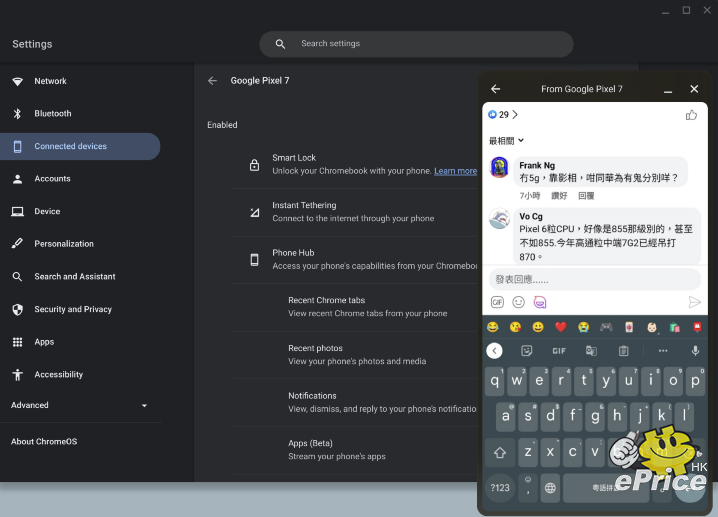Viewport: 718px width, 517px height.
Task: Expand the Advanced settings section
Action: [79, 405]
